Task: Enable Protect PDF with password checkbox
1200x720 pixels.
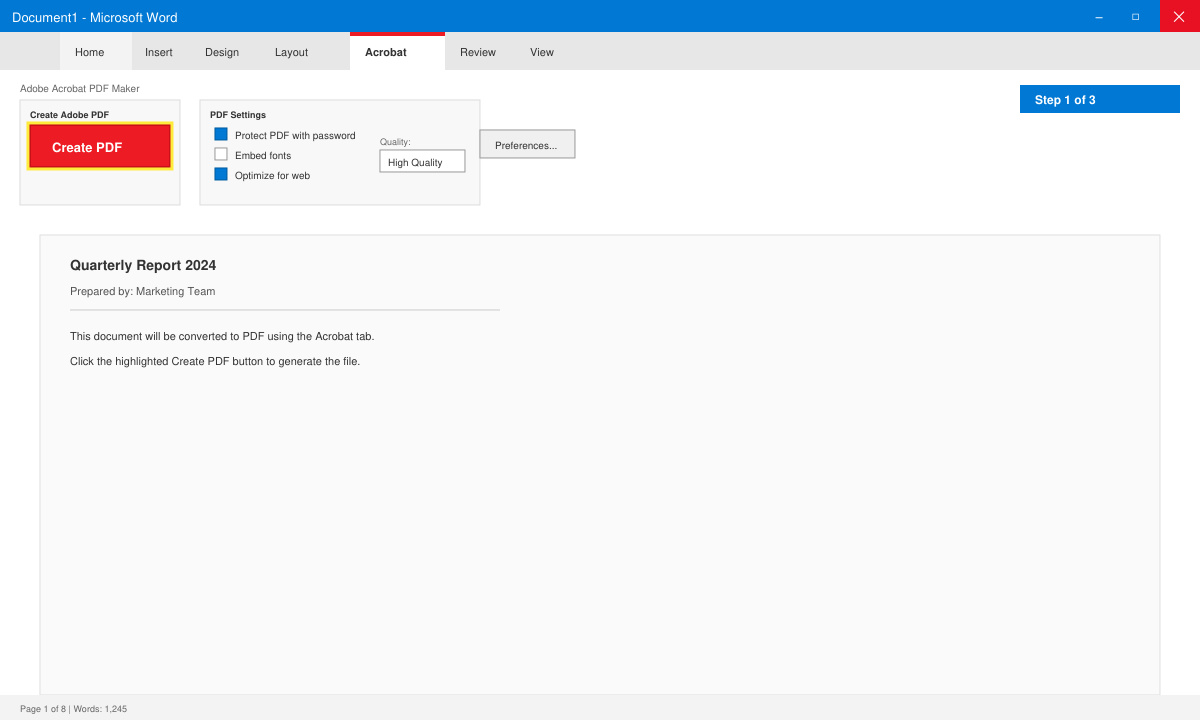Action: tap(221, 134)
